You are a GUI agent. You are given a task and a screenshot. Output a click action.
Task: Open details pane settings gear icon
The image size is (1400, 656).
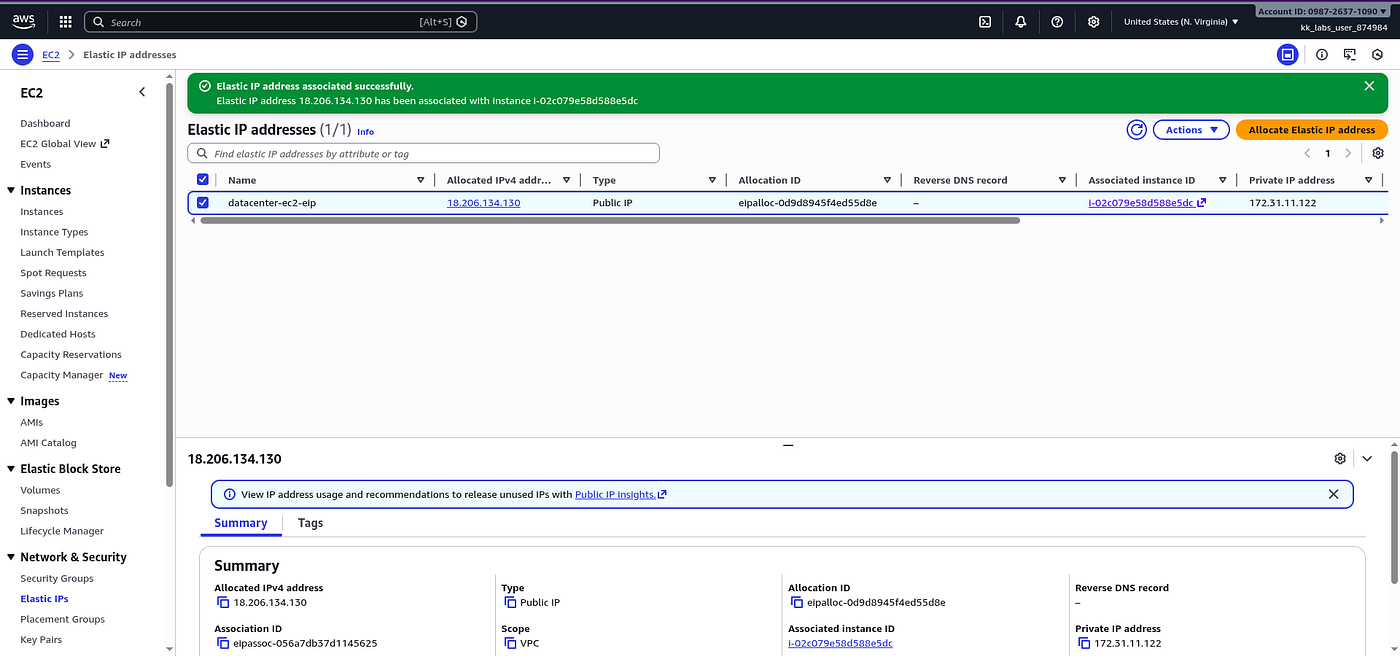(x=1340, y=459)
